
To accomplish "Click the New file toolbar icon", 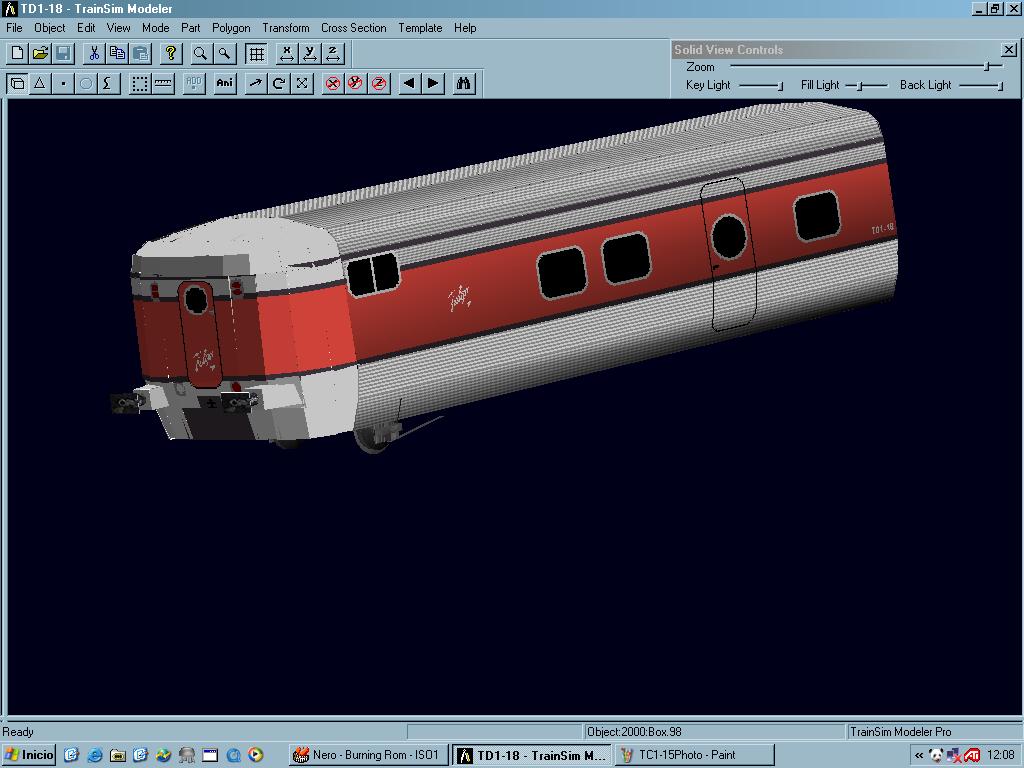I will [17, 53].
